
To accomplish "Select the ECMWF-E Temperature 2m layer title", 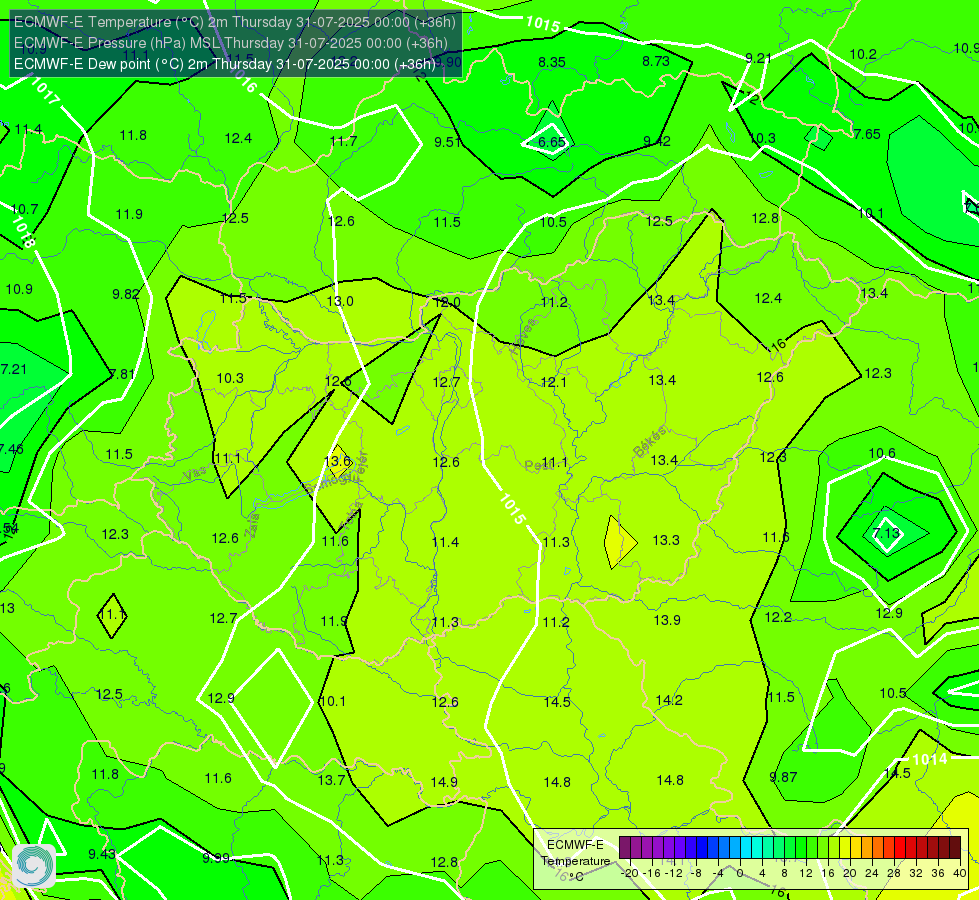I will [235, 22].
